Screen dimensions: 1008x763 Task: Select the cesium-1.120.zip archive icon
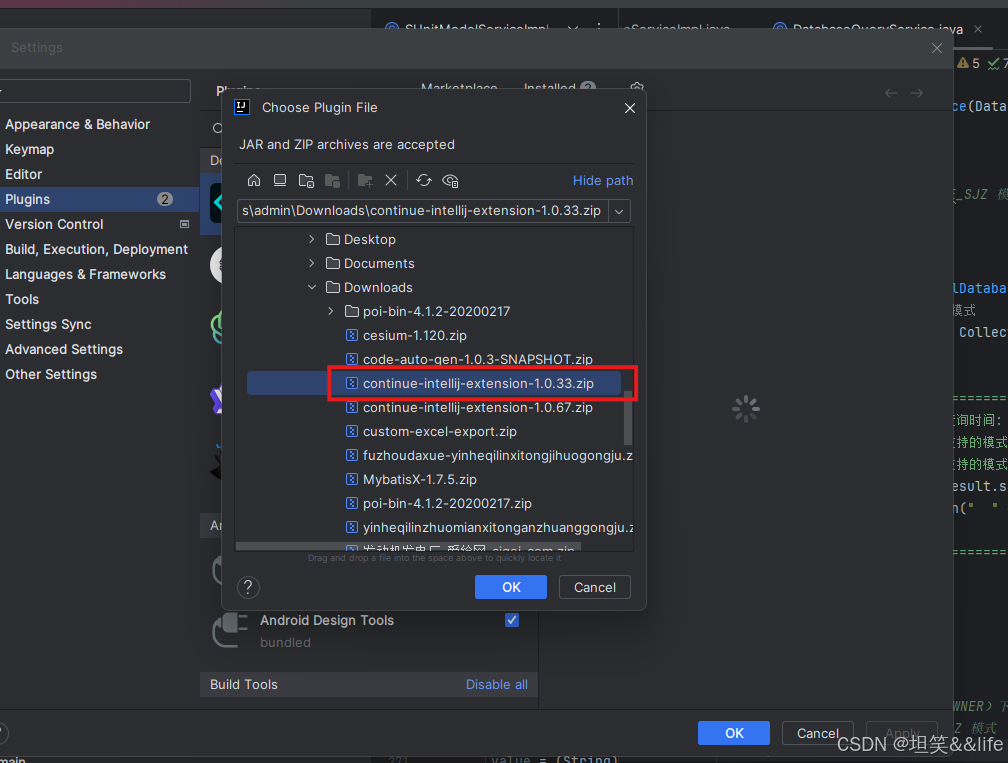click(352, 335)
